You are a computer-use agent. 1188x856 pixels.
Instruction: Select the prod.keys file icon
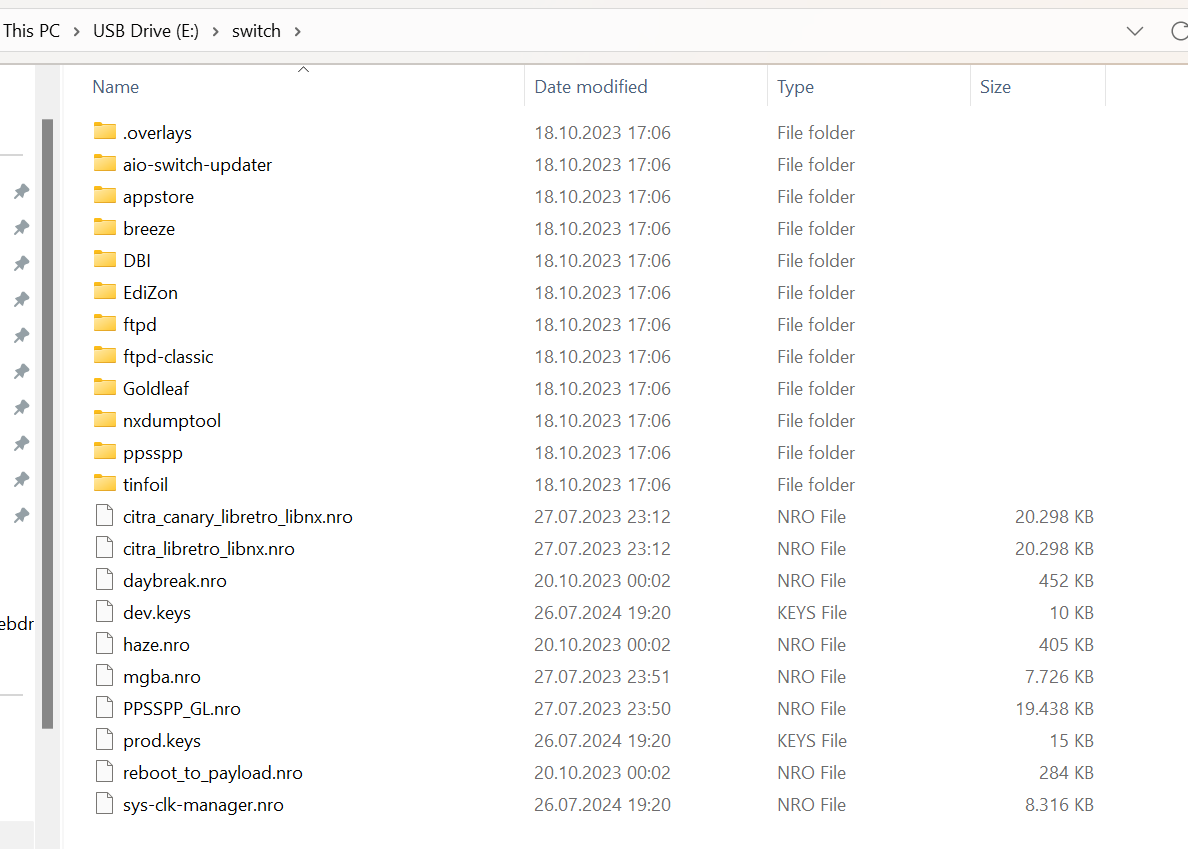[x=105, y=739]
